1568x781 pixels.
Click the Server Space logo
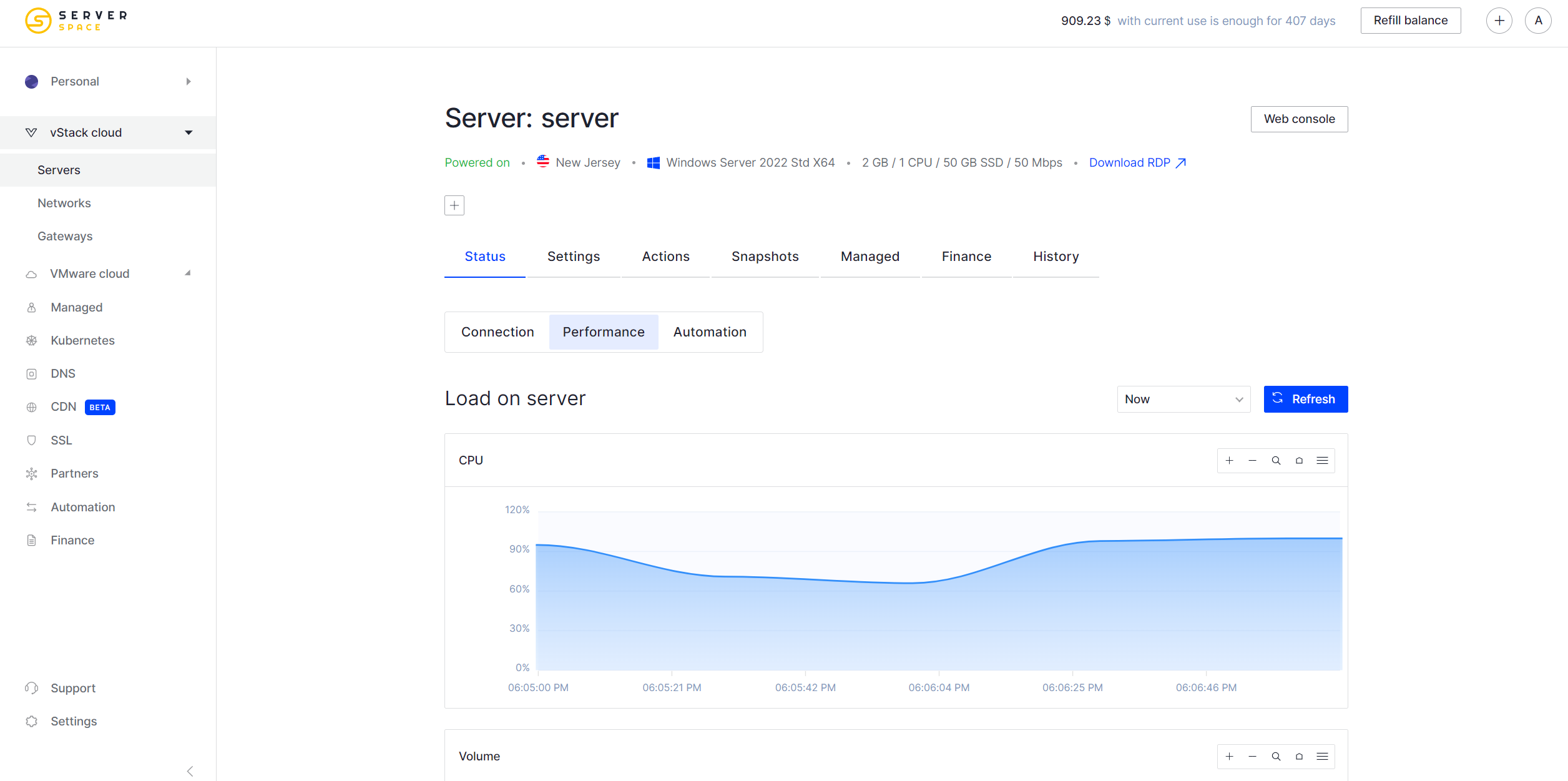tap(75, 20)
